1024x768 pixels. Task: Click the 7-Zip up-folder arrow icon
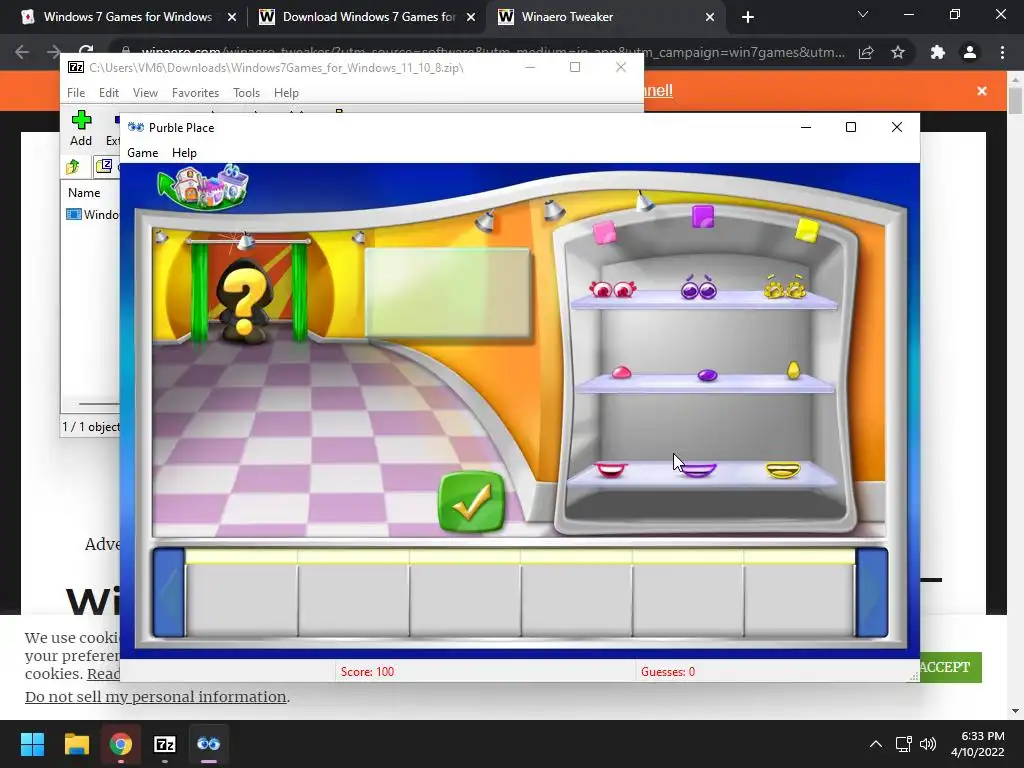click(x=73, y=167)
